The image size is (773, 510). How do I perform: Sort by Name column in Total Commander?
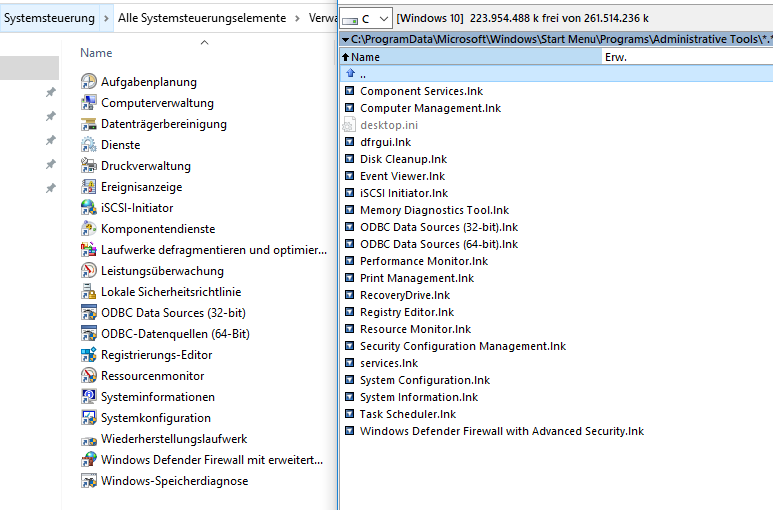(x=471, y=57)
